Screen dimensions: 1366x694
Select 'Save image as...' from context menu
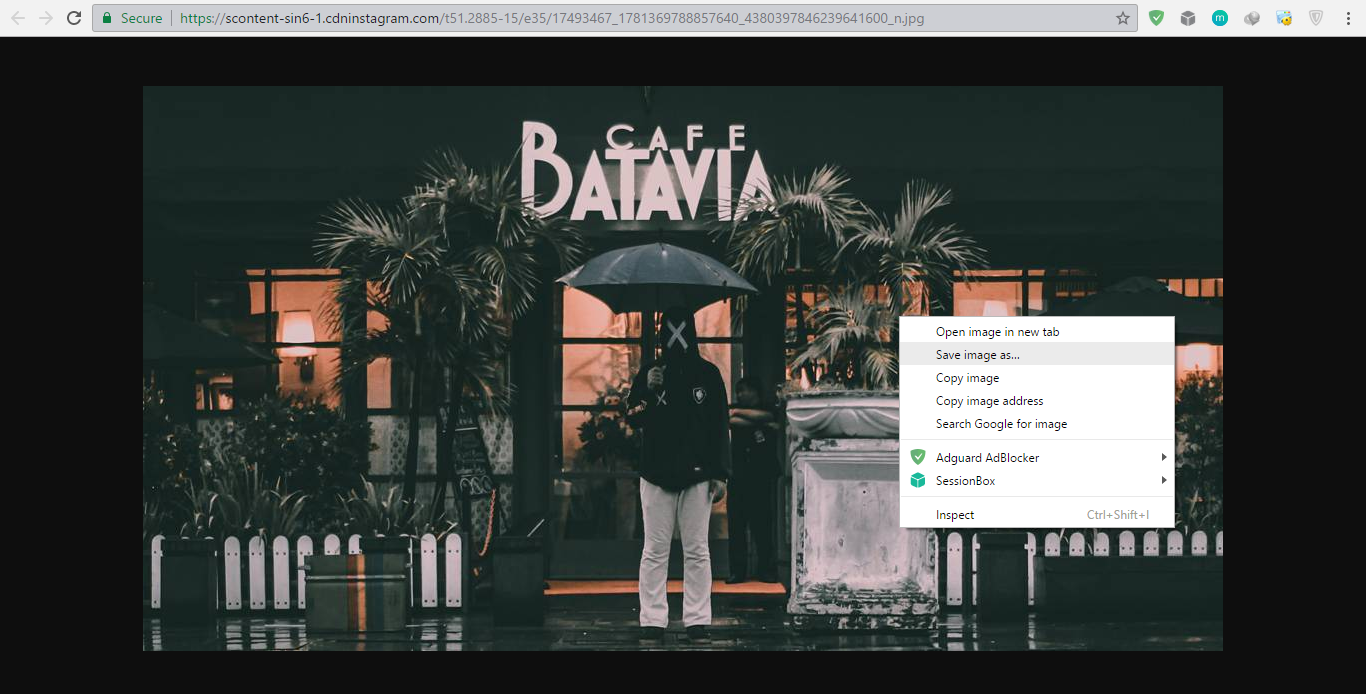point(1037,354)
